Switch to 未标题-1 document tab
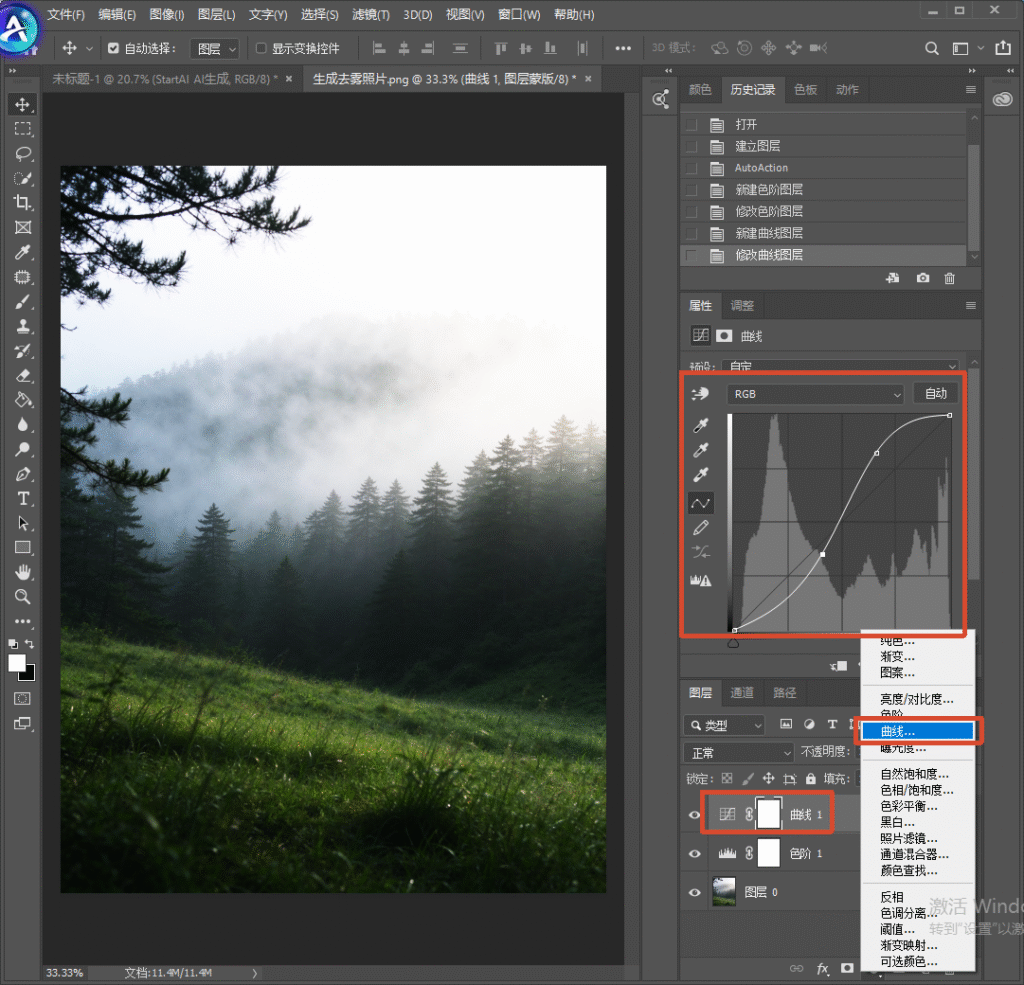 pos(165,79)
